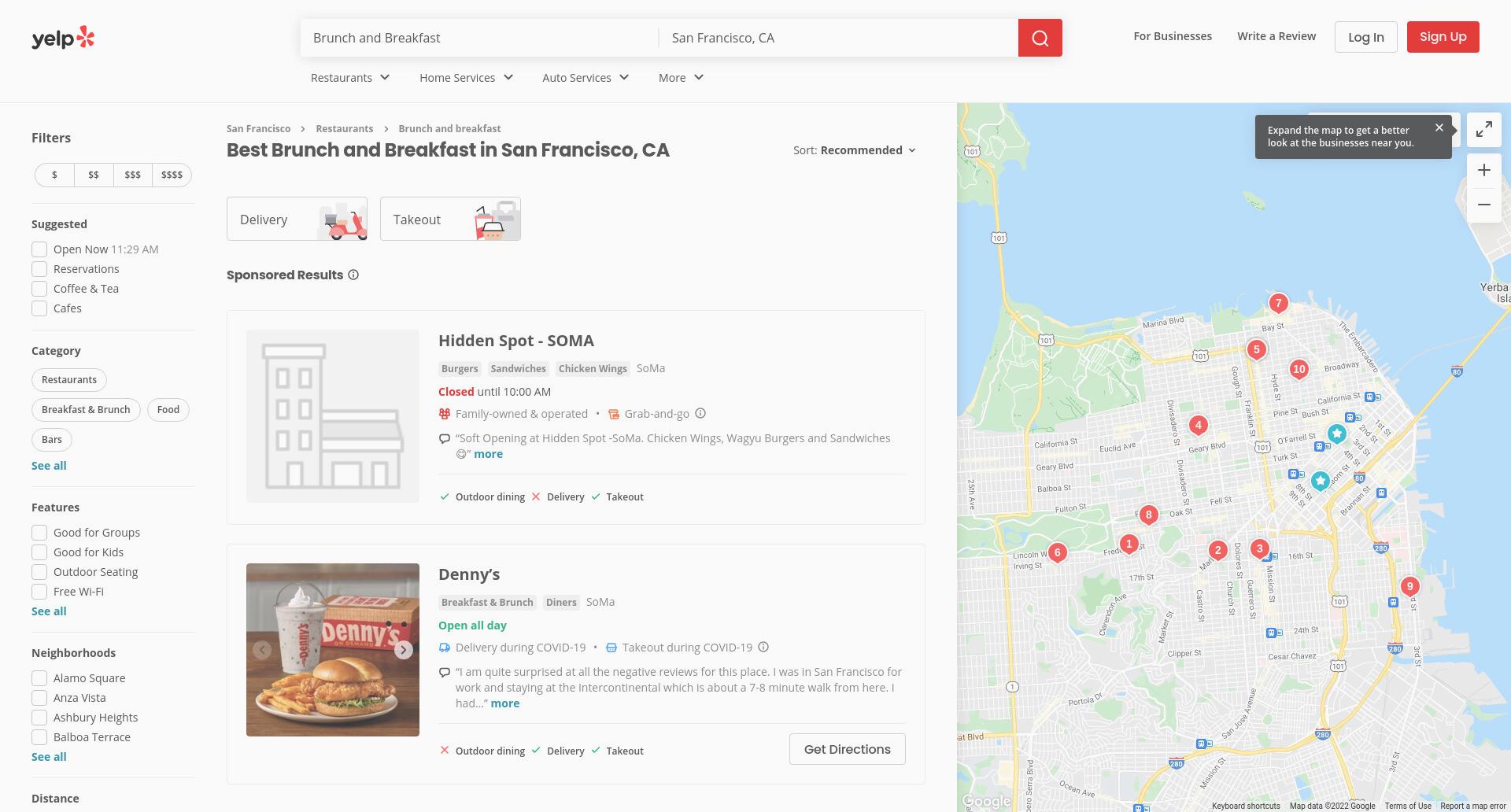The height and width of the screenshot is (812, 1511).
Task: Select the Takeout option card
Action: pos(450,219)
